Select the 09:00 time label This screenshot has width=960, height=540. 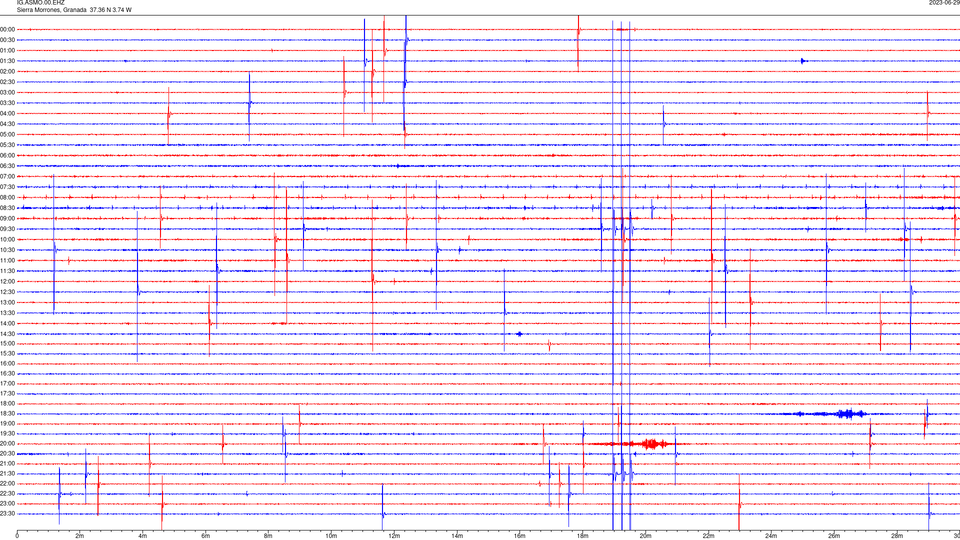pos(7,219)
